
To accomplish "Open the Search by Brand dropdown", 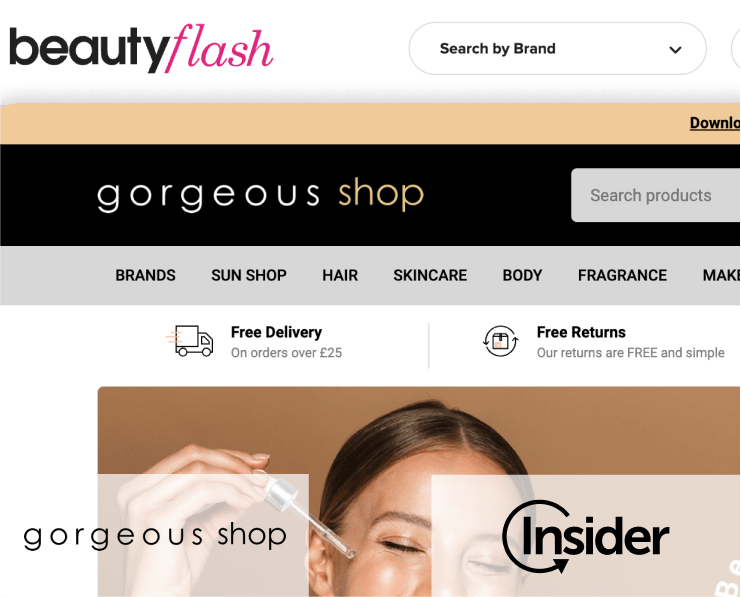I will pos(558,48).
